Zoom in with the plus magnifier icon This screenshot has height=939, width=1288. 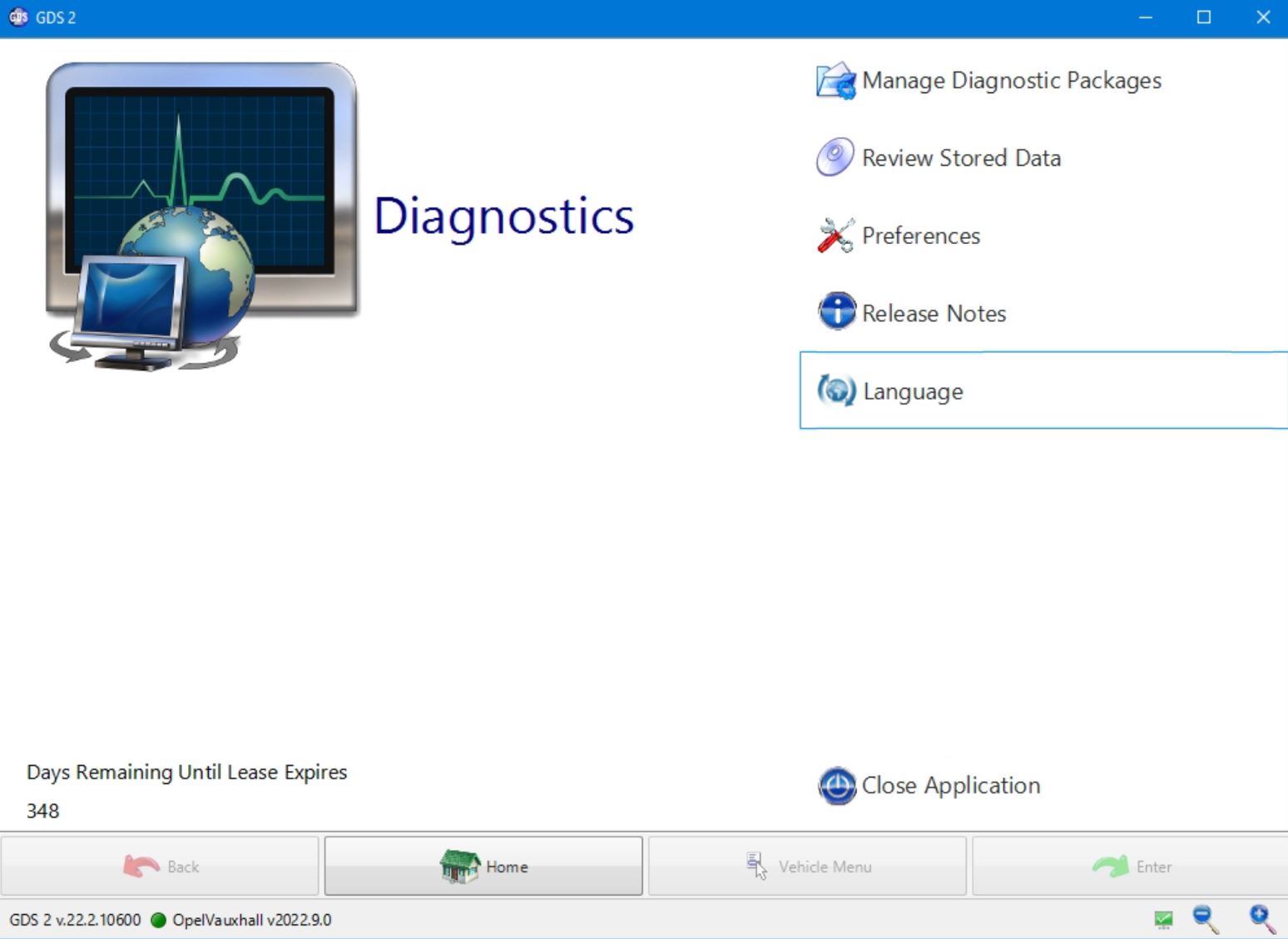pyautogui.click(x=1261, y=919)
